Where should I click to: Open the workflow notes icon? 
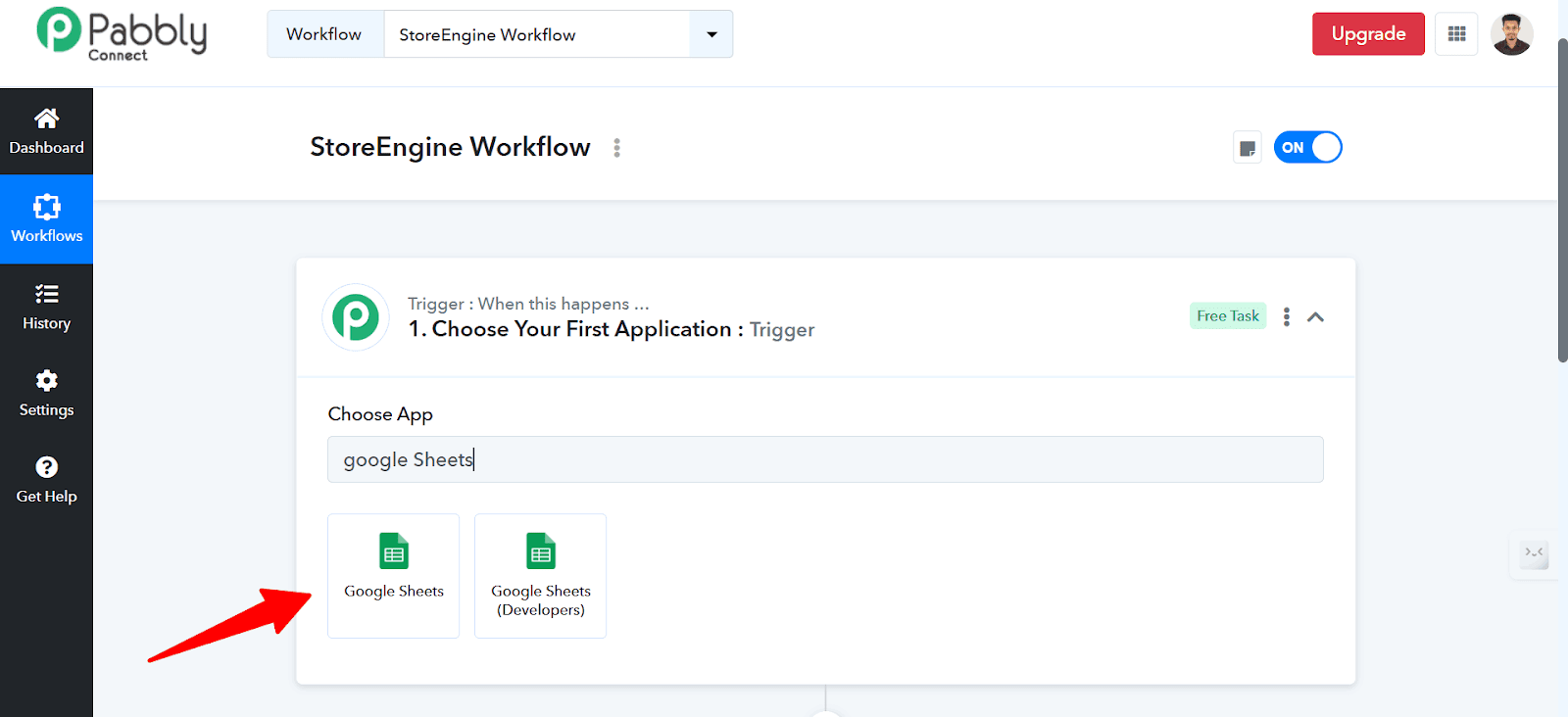pos(1247,148)
